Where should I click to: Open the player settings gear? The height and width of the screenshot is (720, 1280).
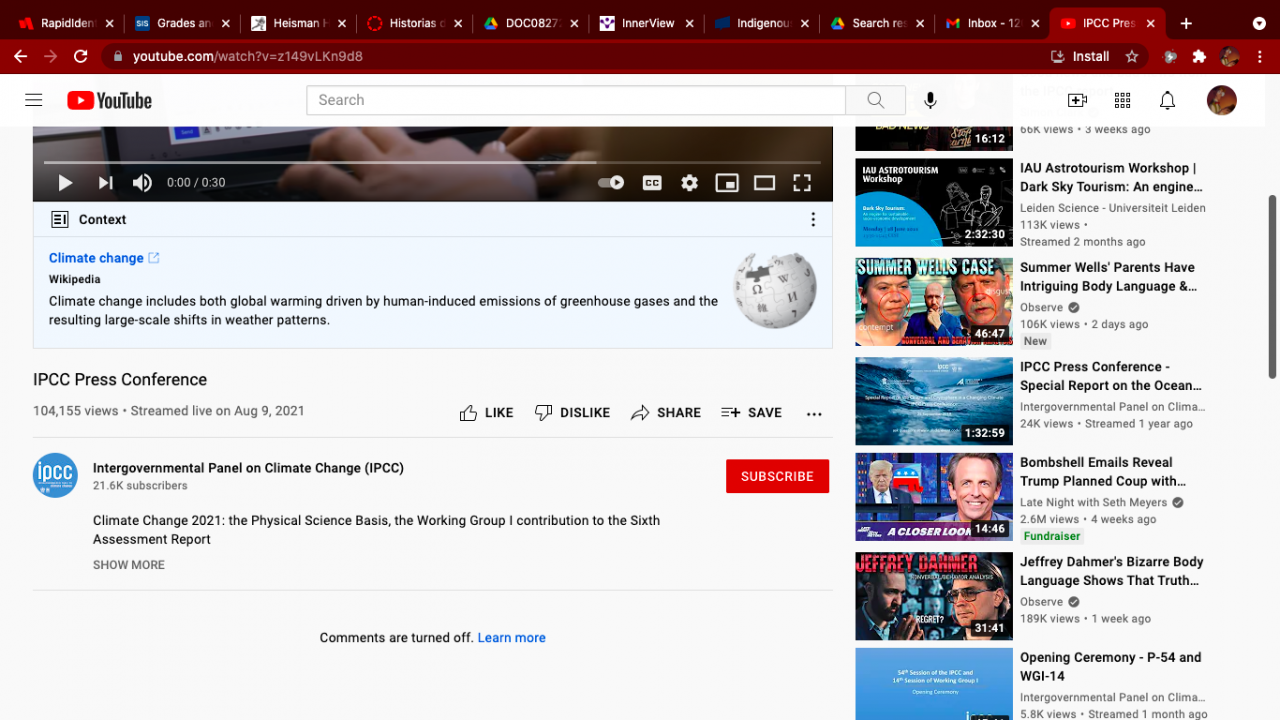pyautogui.click(x=689, y=183)
